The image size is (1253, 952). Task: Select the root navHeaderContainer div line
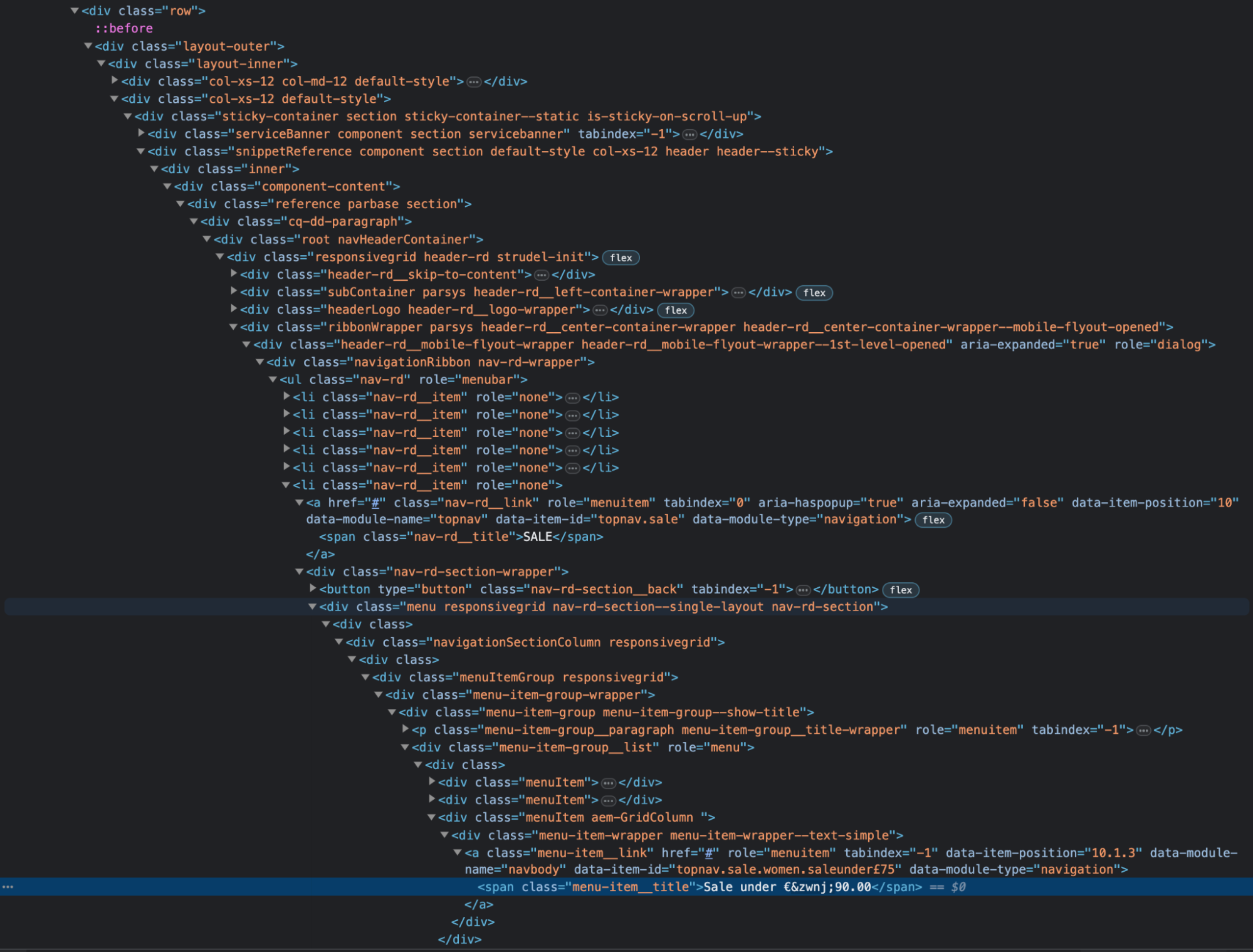tap(349, 239)
